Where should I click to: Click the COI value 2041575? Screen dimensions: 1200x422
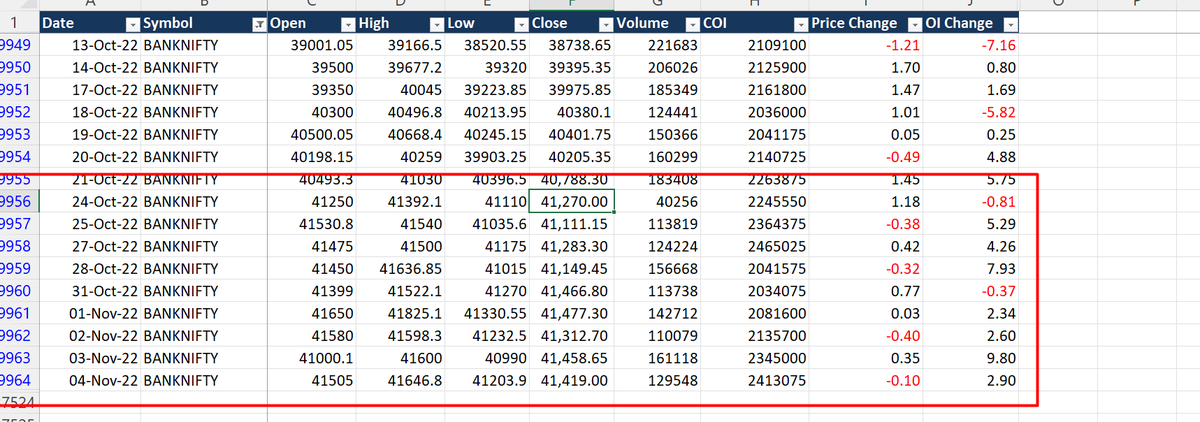point(777,269)
